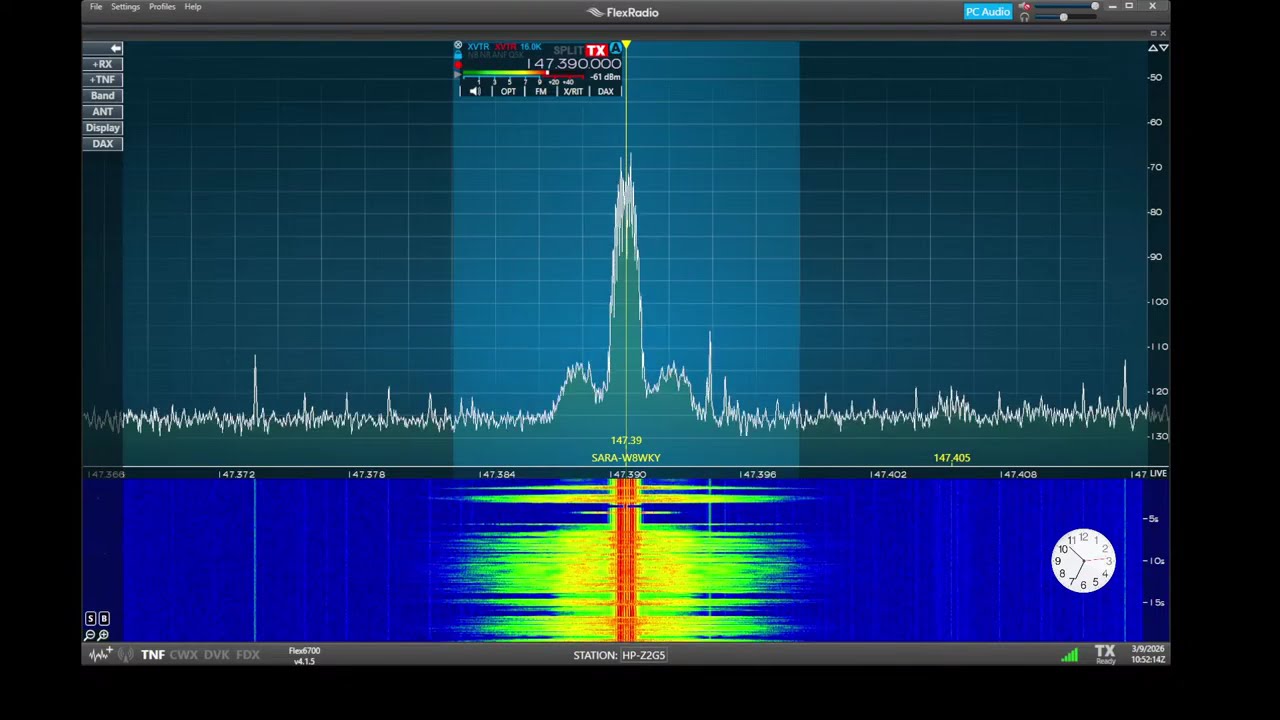Open the File menu
The width and height of the screenshot is (1280, 720).
click(x=96, y=7)
